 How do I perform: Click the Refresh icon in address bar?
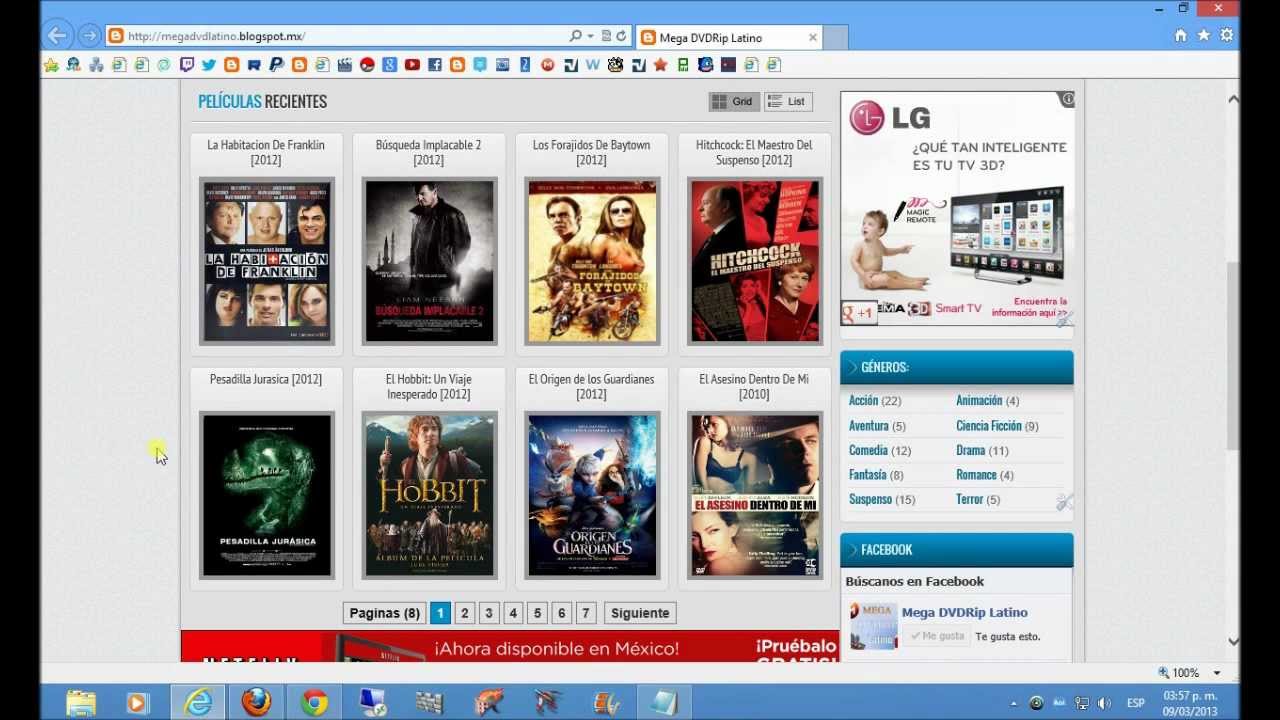(x=621, y=36)
